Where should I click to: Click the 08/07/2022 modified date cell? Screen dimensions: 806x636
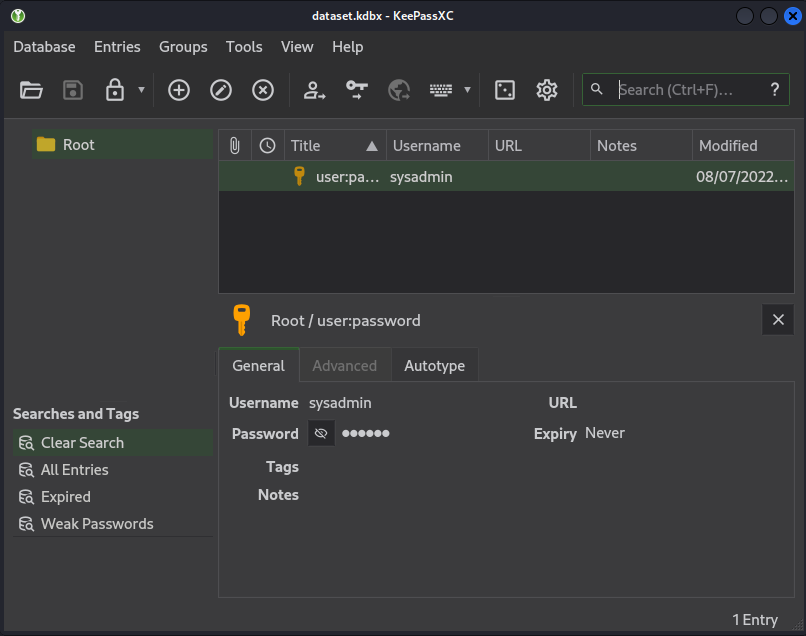742,177
